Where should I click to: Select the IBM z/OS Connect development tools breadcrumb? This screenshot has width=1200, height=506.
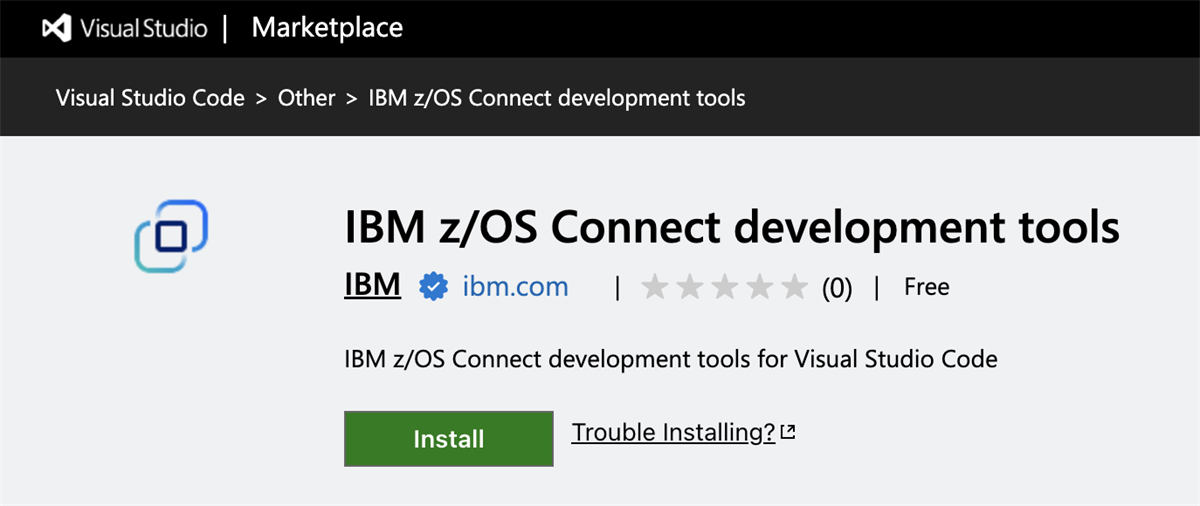(557, 98)
